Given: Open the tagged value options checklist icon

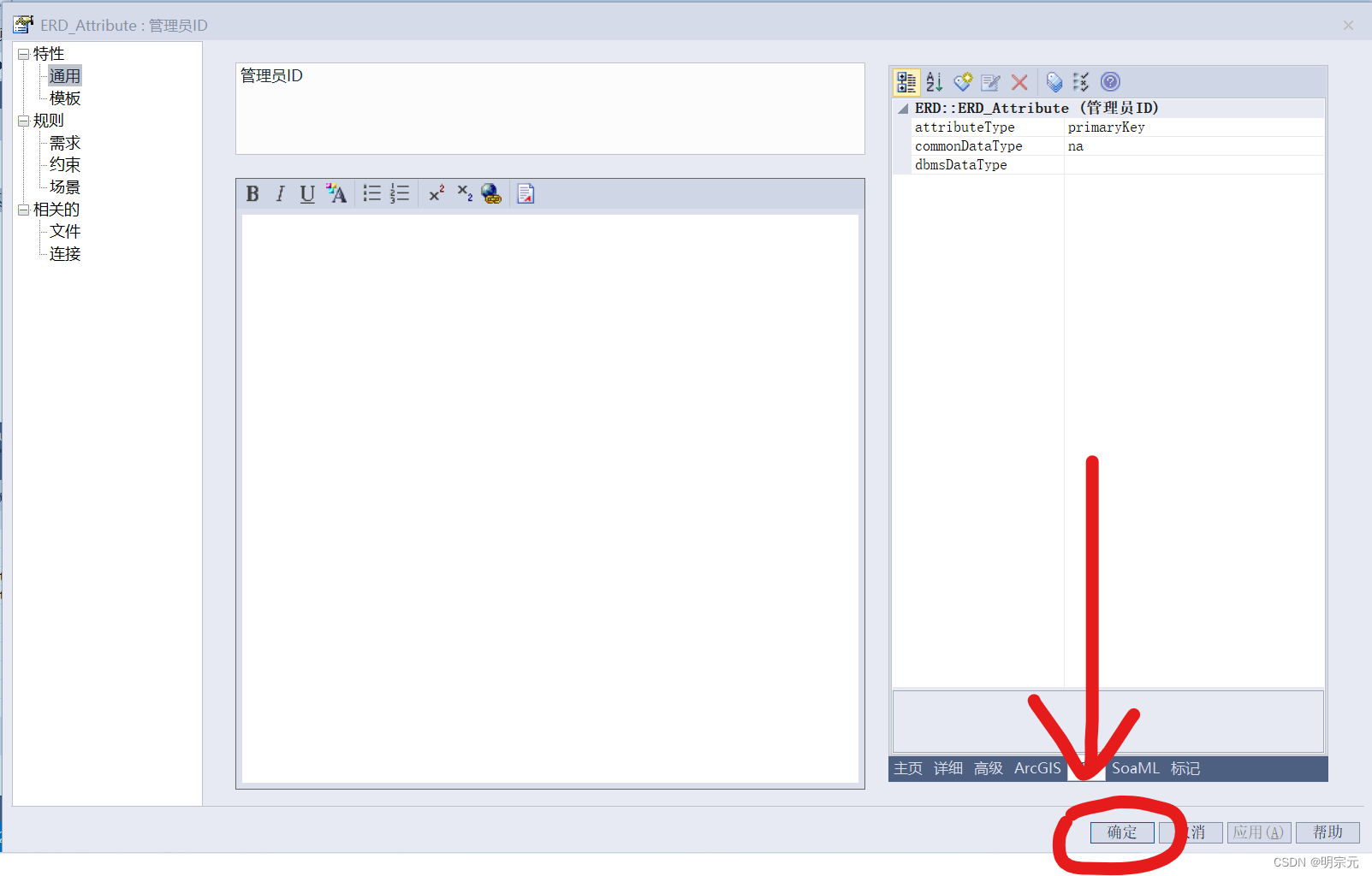Looking at the screenshot, I should coord(1081,82).
